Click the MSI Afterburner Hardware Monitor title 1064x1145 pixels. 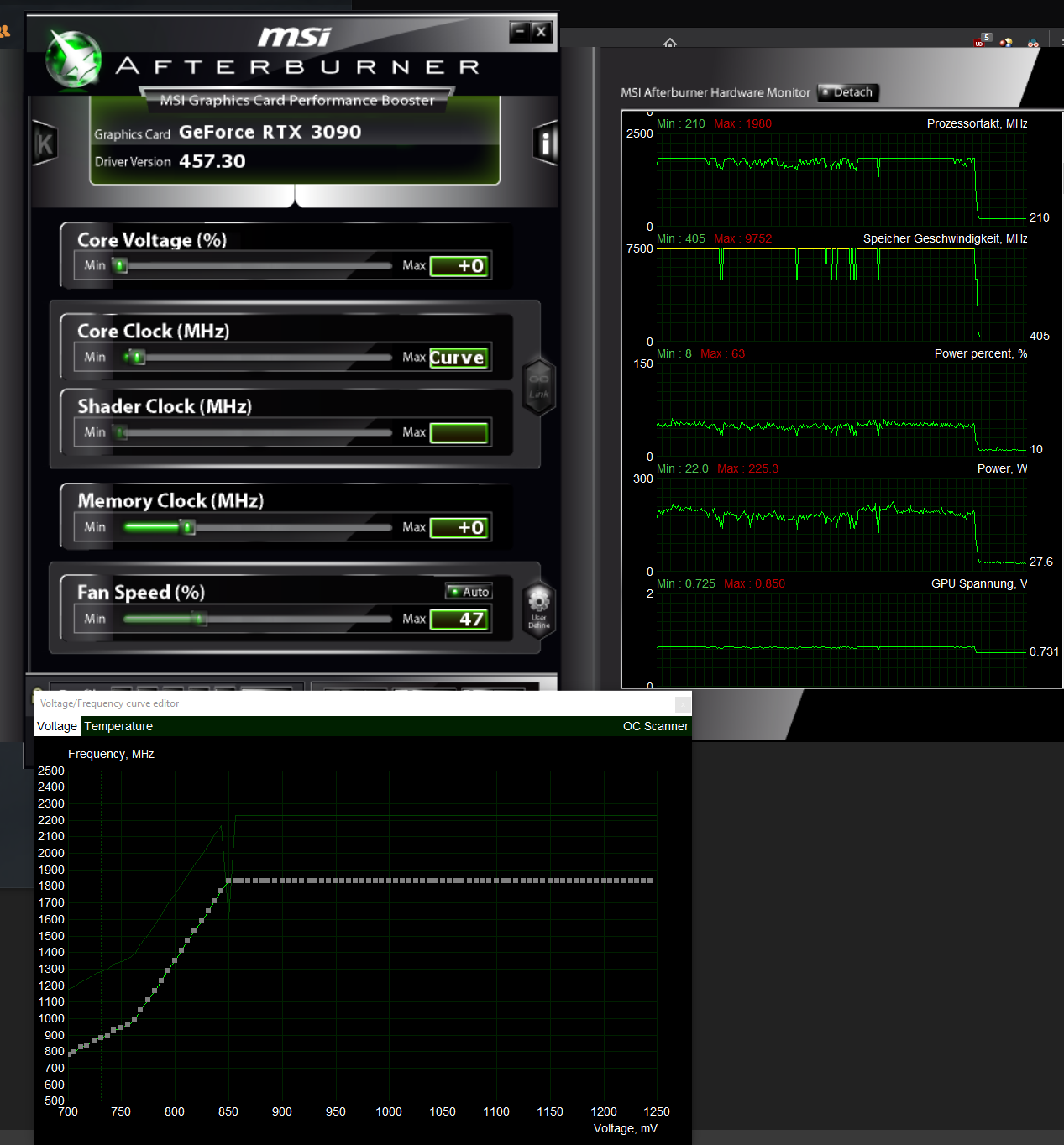coord(715,92)
